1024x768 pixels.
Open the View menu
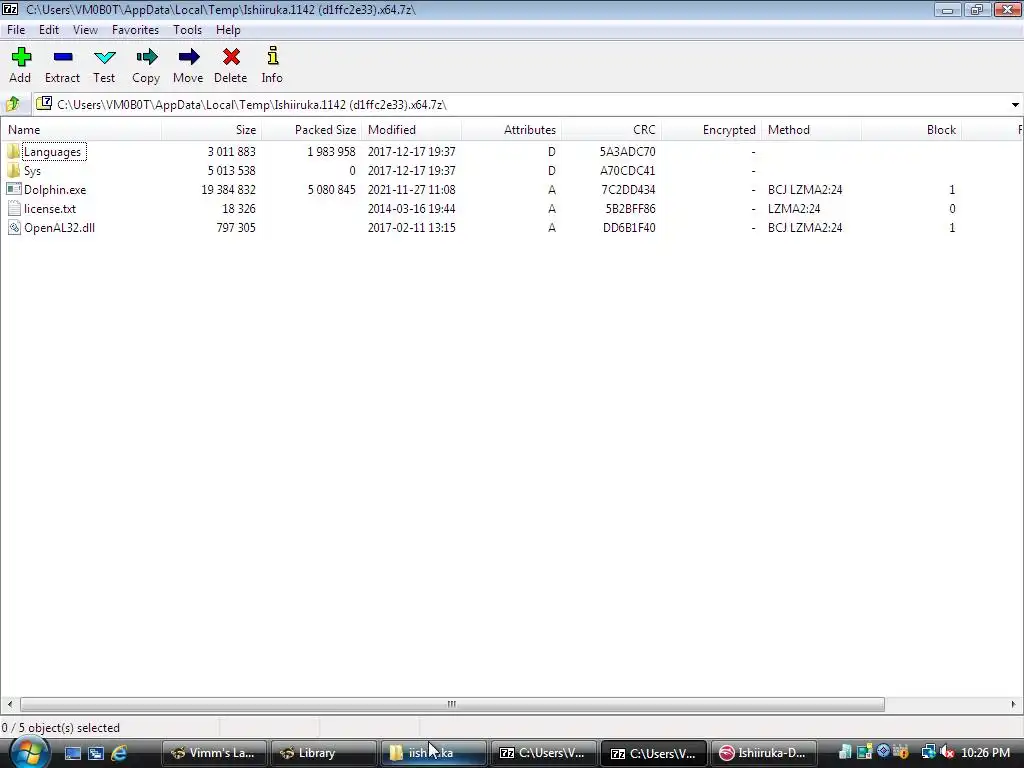pos(86,29)
